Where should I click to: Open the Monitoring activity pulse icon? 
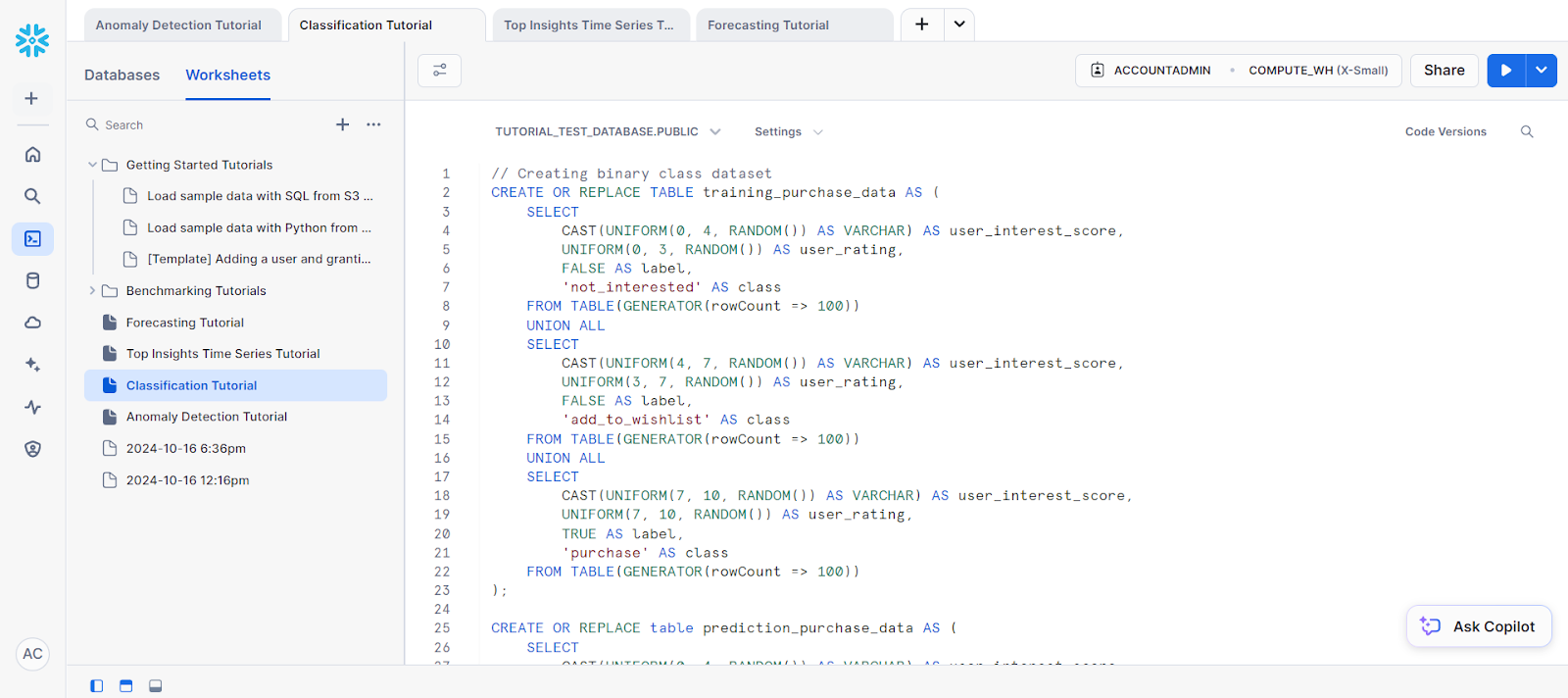point(32,407)
